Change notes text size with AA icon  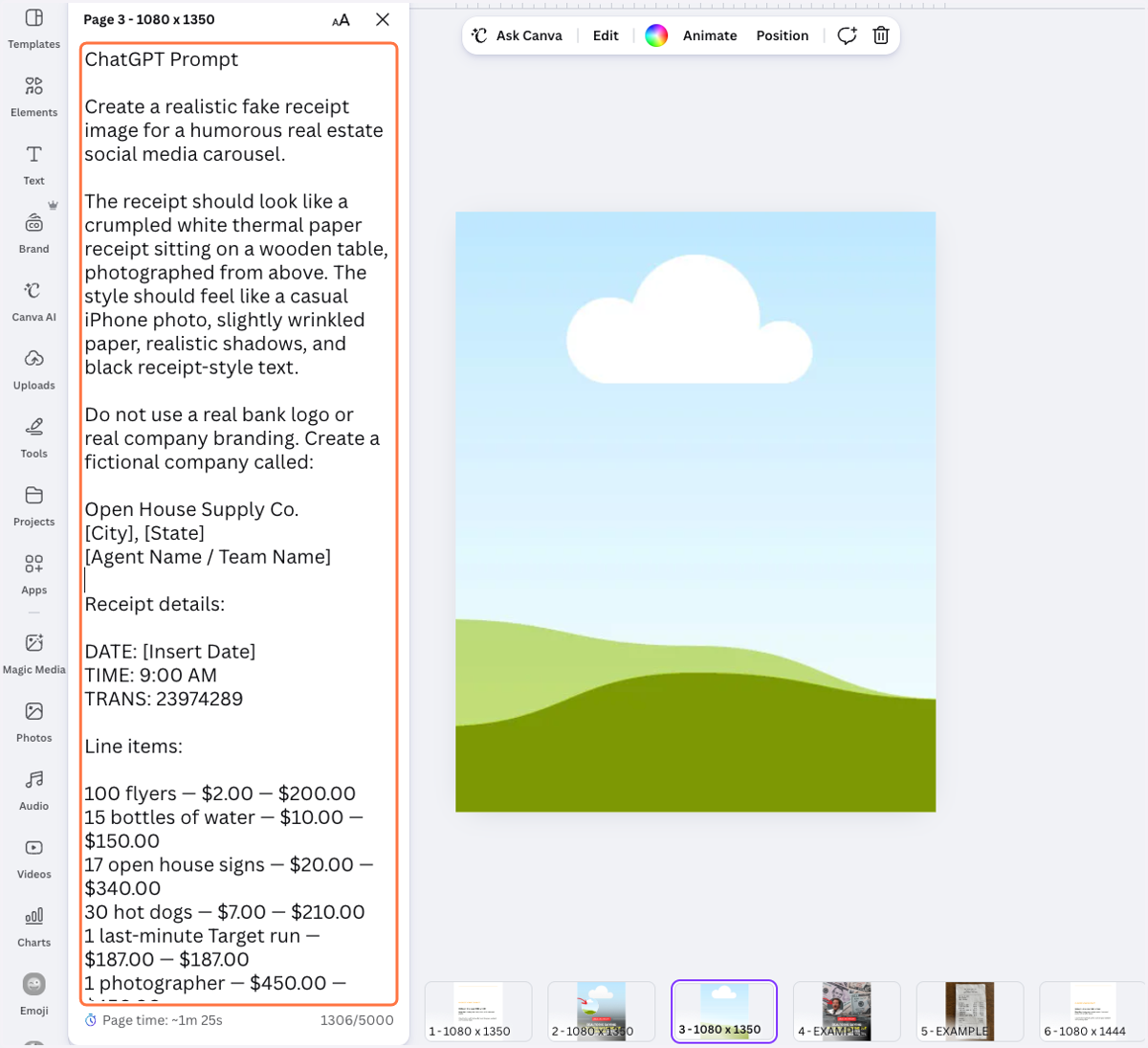coord(341,20)
